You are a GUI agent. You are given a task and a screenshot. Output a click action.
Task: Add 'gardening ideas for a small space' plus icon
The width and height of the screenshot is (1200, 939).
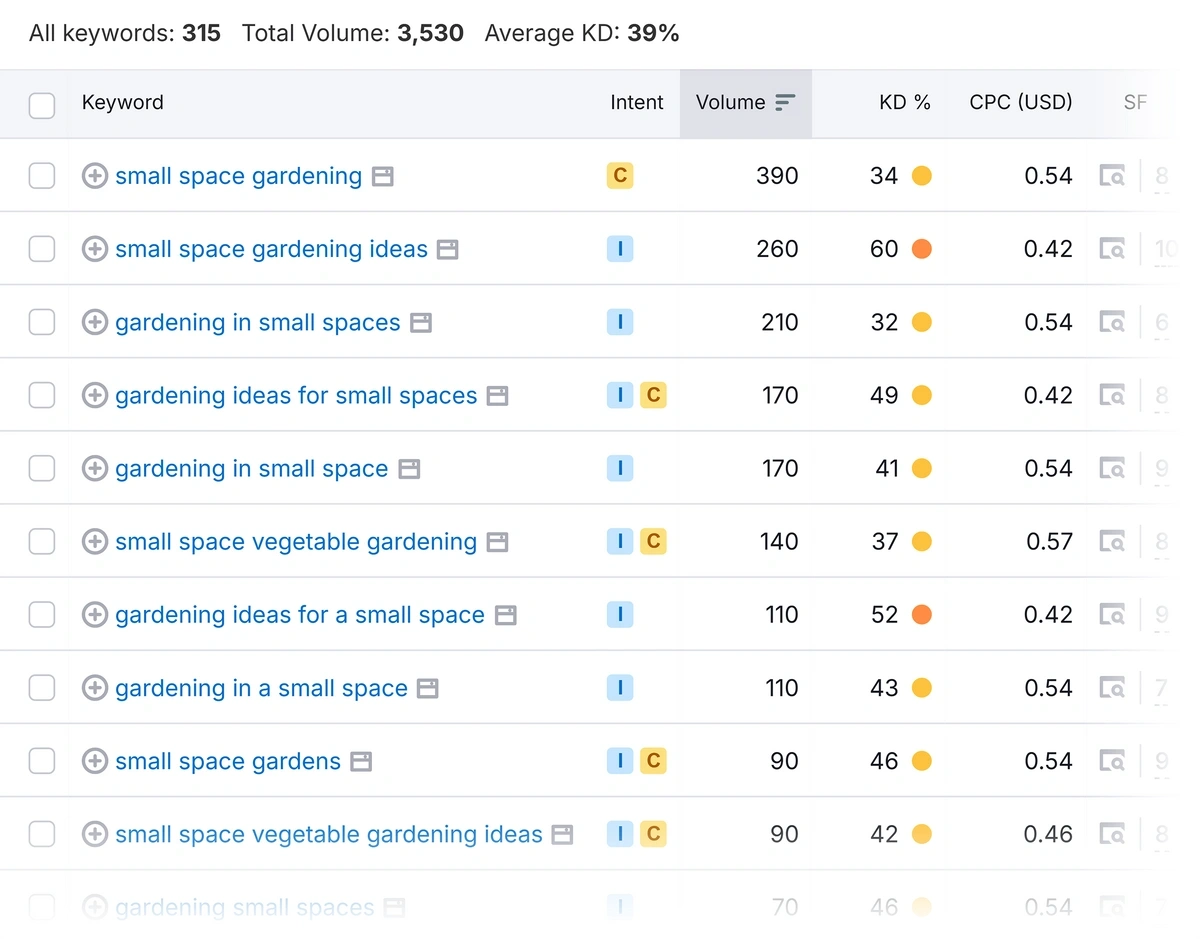tap(94, 614)
